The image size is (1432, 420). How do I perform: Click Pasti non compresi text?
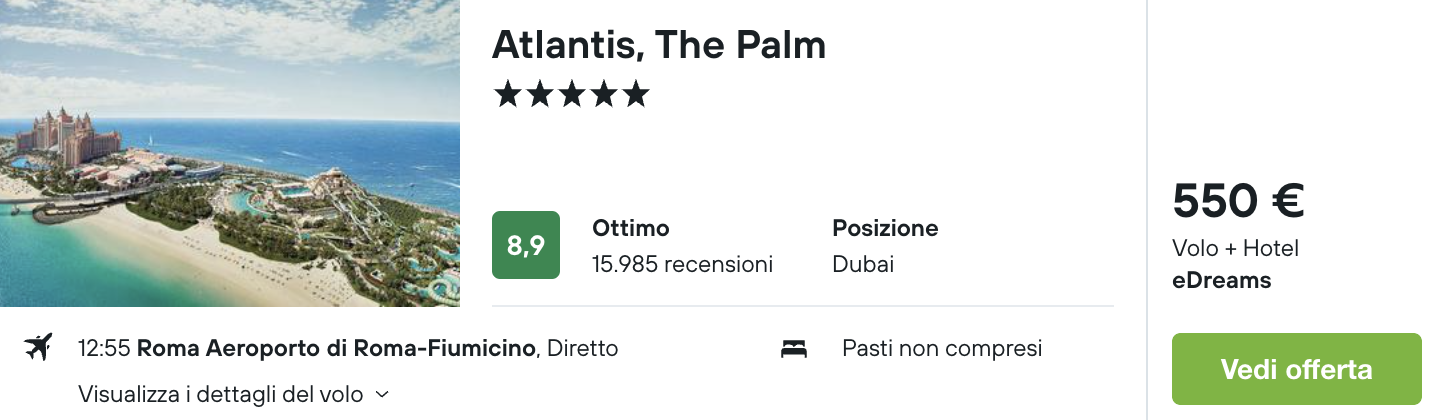coord(942,348)
